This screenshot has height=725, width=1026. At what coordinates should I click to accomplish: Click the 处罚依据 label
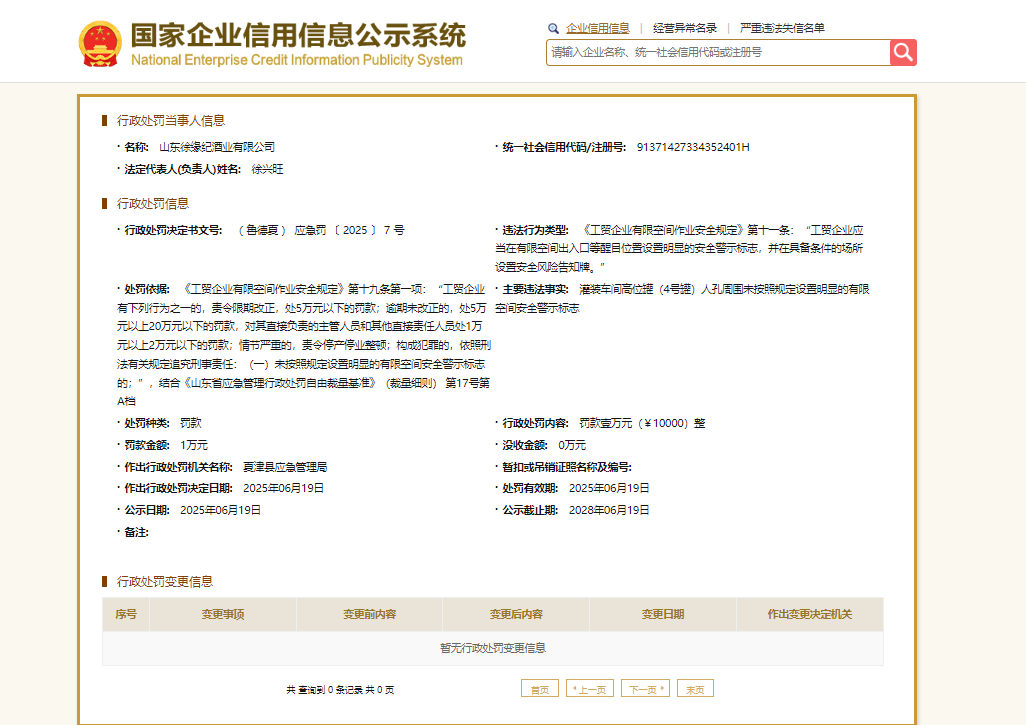click(147, 289)
